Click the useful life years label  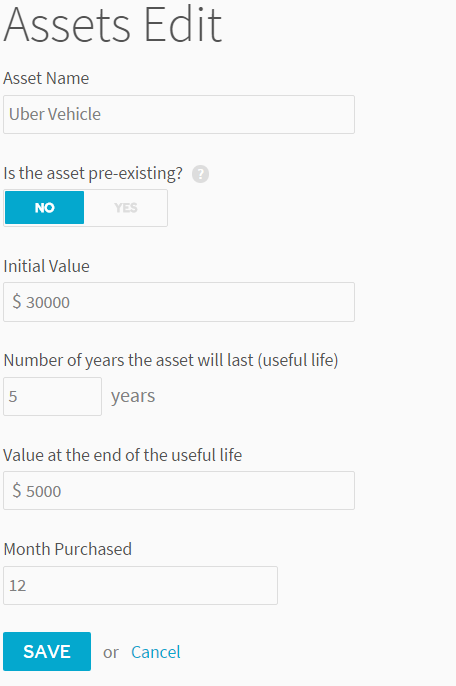[171, 360]
